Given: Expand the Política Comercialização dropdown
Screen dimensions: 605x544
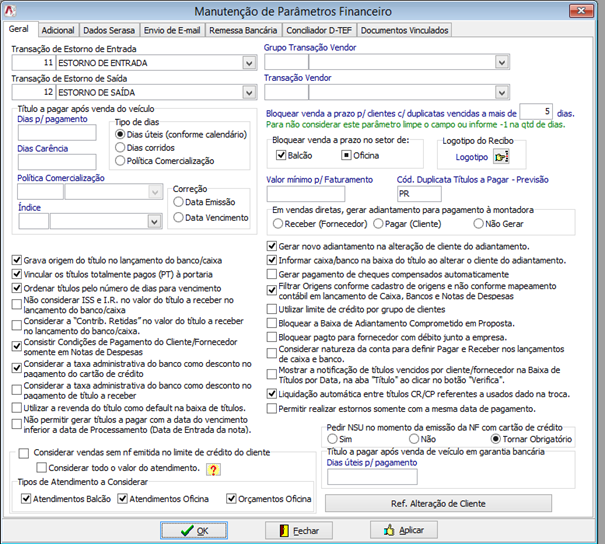Looking at the screenshot, I should click(x=155, y=192).
